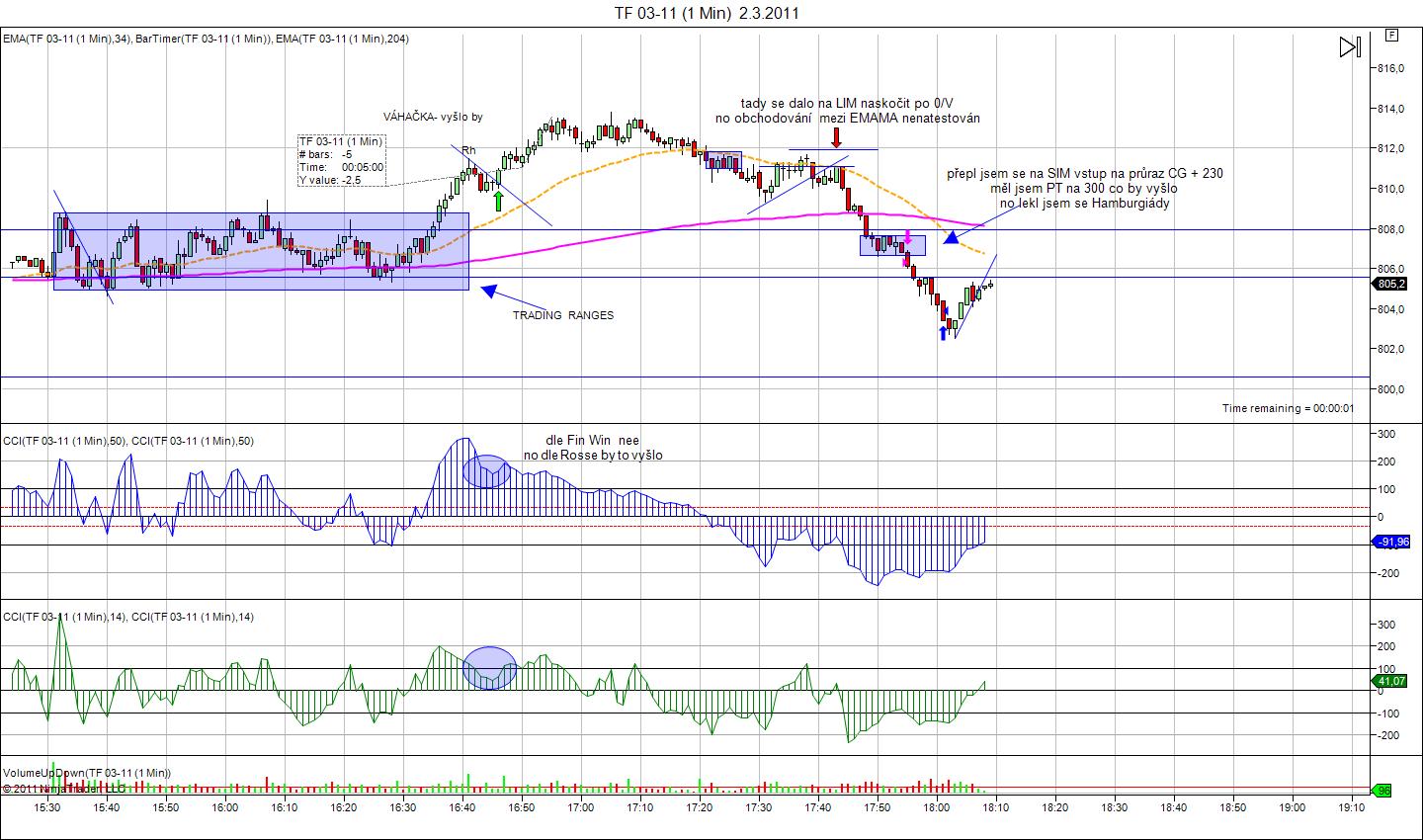
Task: Toggle the F fixed-scale button on price axis
Action: [x=1391, y=36]
